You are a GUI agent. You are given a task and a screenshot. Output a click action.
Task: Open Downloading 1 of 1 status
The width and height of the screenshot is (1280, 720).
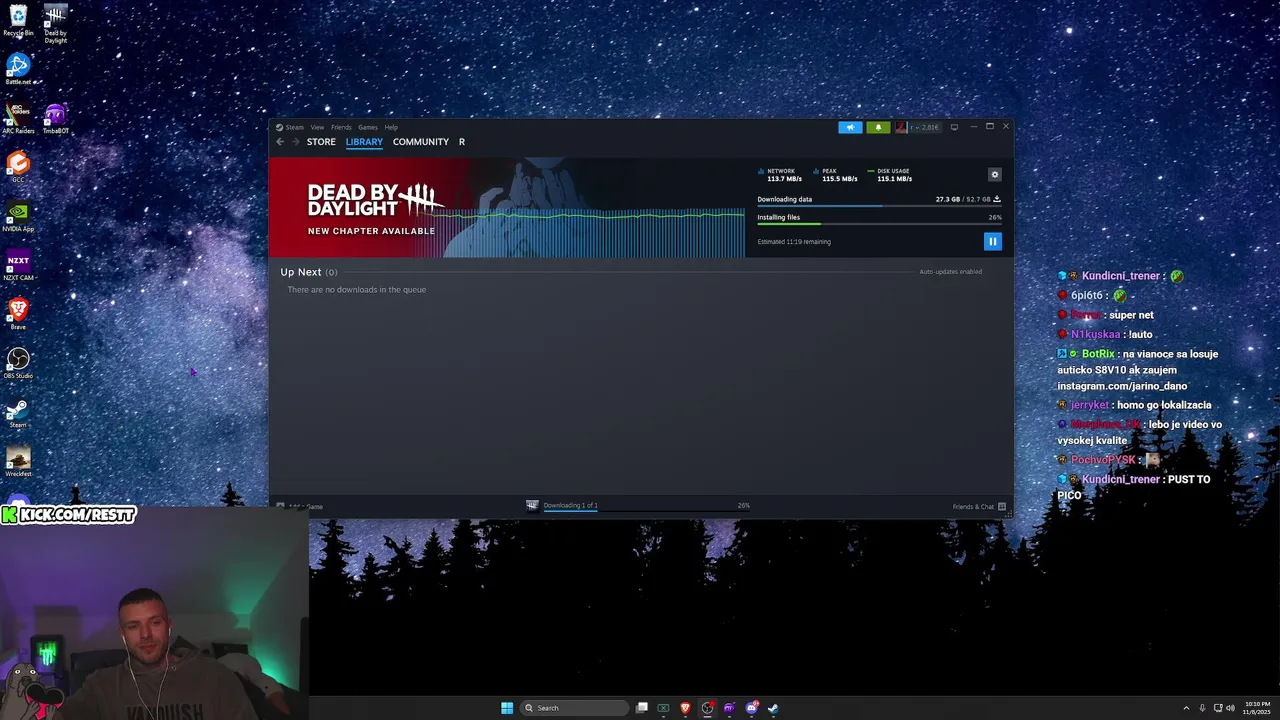(x=570, y=505)
